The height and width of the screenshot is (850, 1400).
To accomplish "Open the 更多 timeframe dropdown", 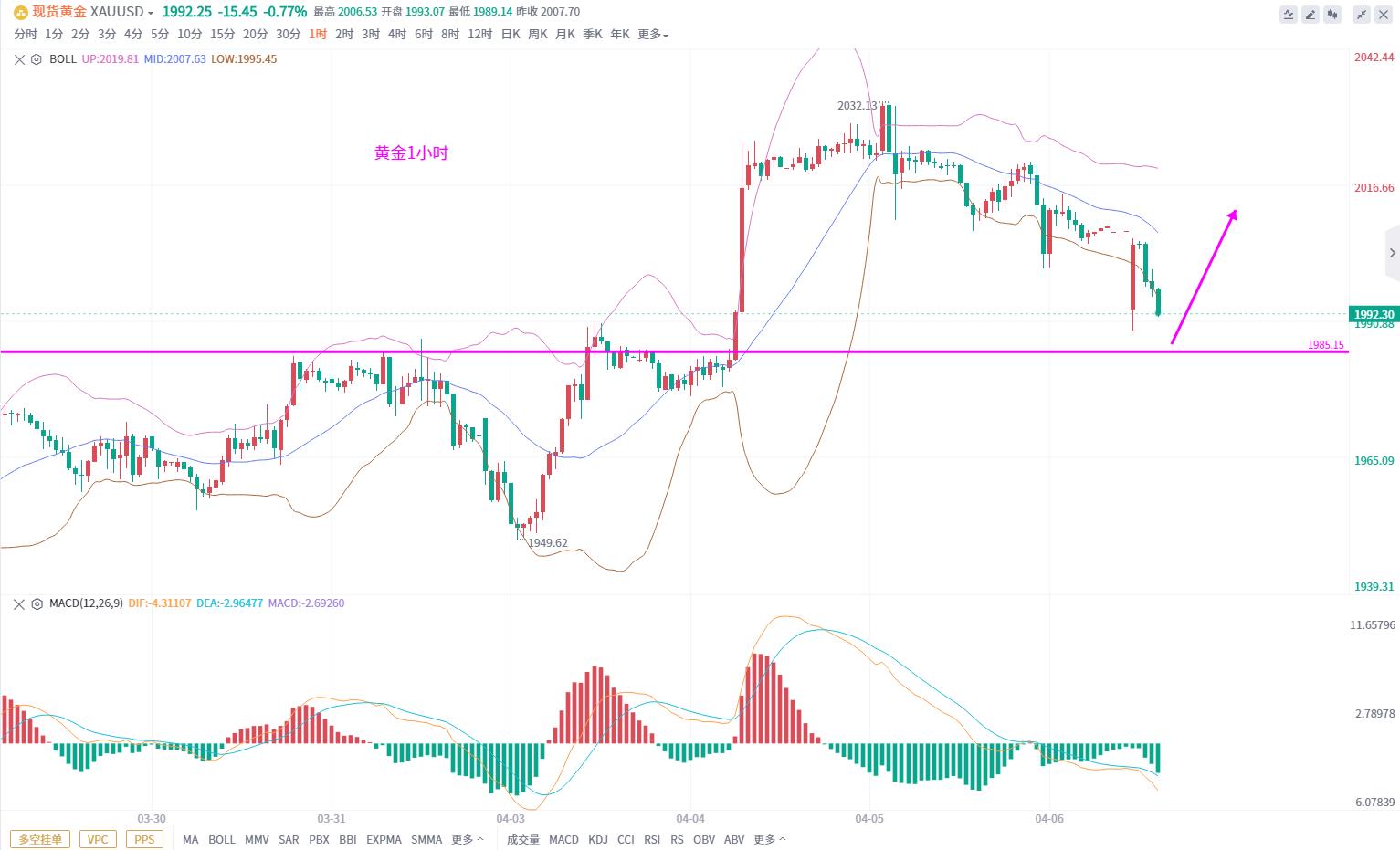I will coord(653,35).
